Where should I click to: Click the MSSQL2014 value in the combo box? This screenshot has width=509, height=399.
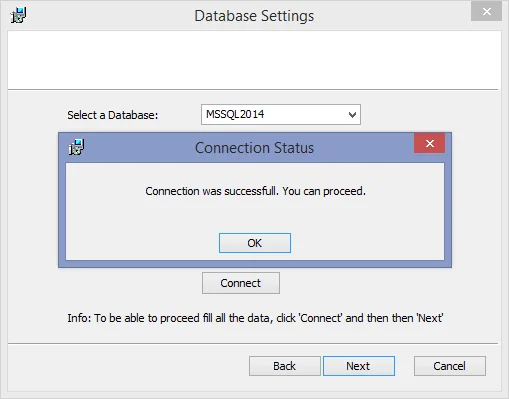[x=235, y=114]
